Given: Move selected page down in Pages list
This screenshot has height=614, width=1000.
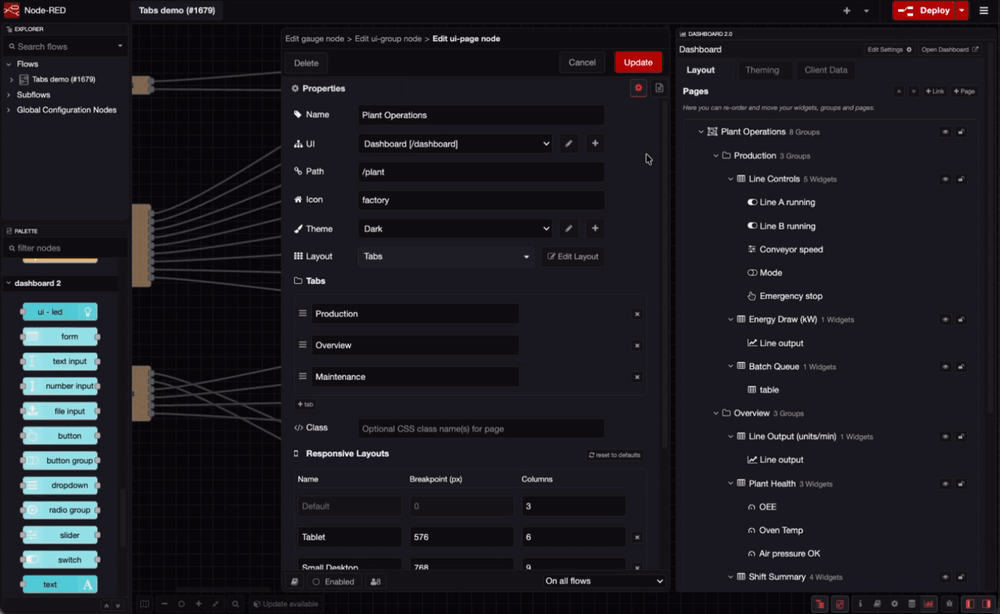Looking at the screenshot, I should 913,91.
